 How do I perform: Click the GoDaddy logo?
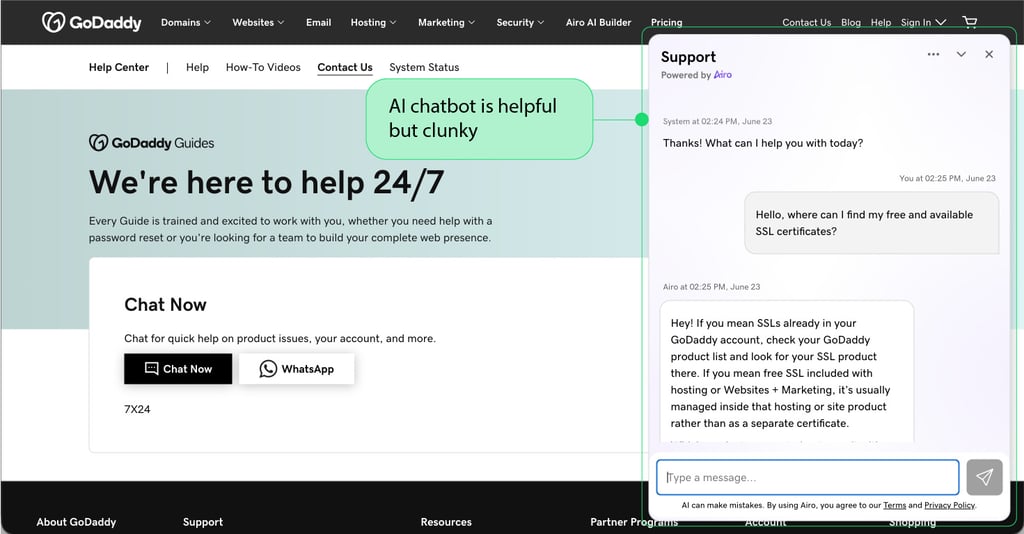[x=91, y=22]
